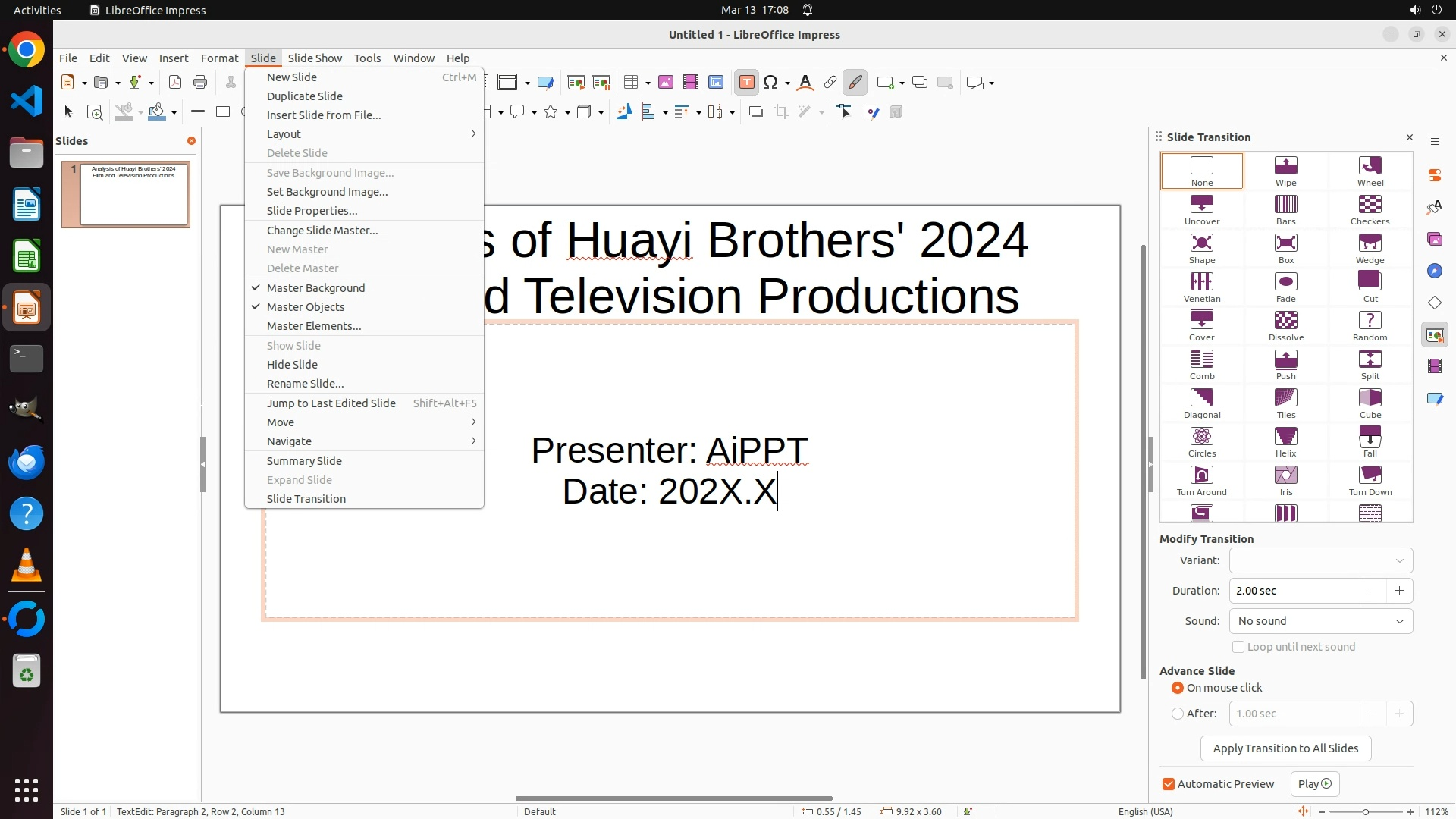Pick the Cube transition icon
Image resolution: width=1456 pixels, height=819 pixels.
[1370, 398]
